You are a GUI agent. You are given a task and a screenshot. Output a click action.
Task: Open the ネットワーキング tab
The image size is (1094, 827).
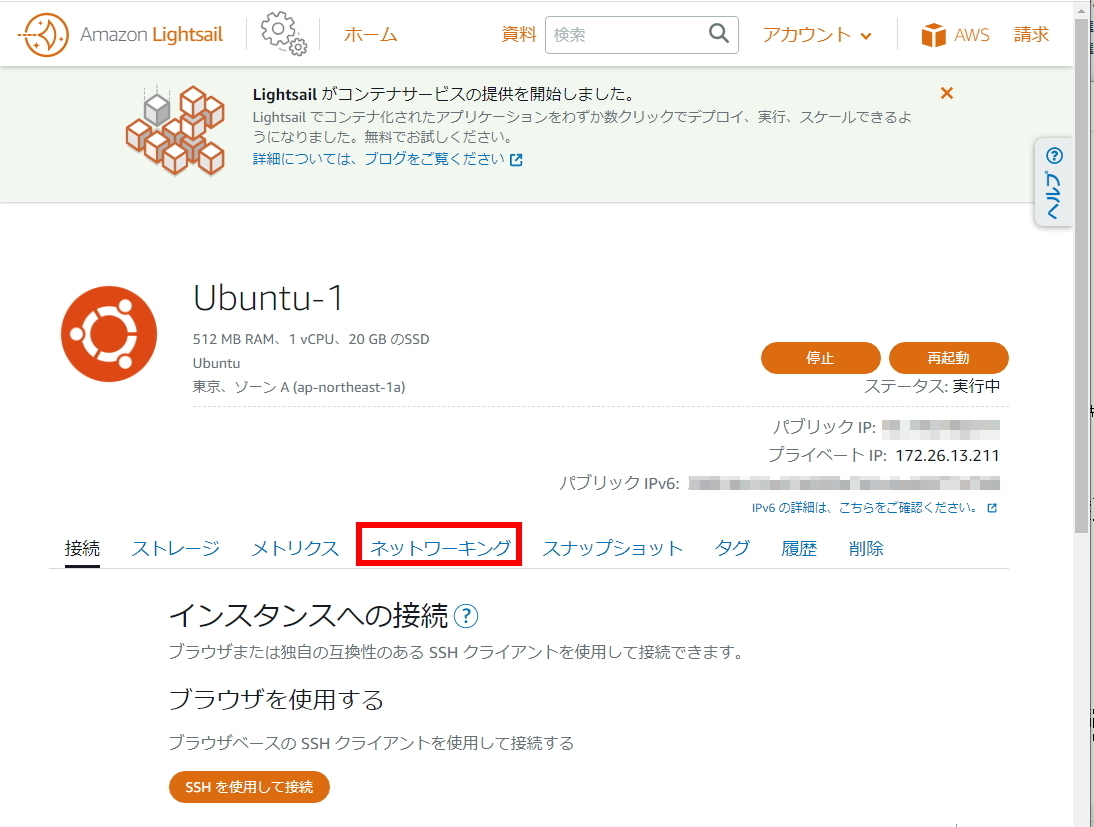pyautogui.click(x=440, y=549)
